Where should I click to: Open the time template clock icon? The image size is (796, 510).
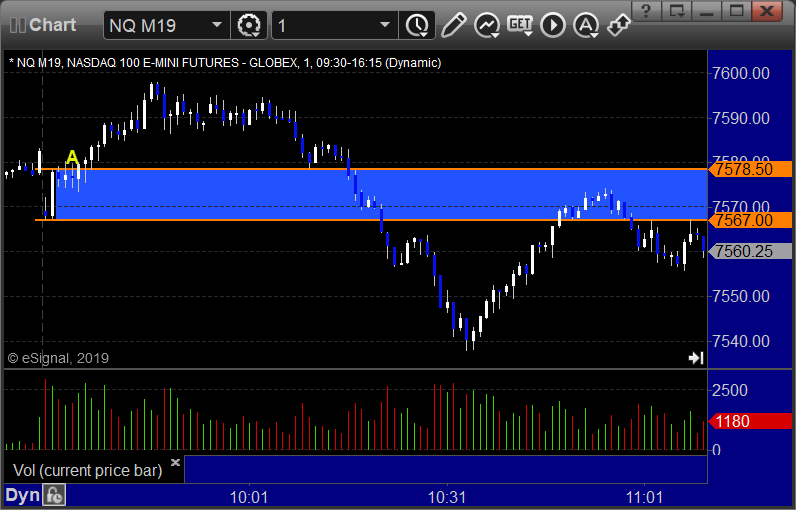pyautogui.click(x=417, y=25)
